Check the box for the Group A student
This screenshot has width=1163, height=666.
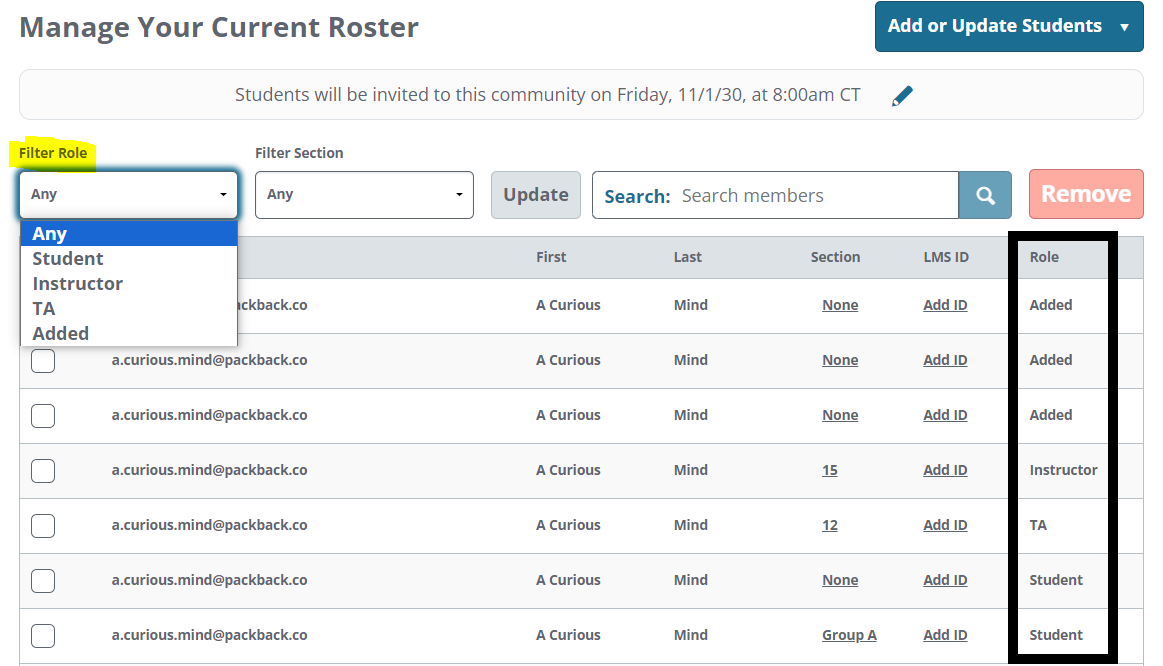tap(43, 635)
